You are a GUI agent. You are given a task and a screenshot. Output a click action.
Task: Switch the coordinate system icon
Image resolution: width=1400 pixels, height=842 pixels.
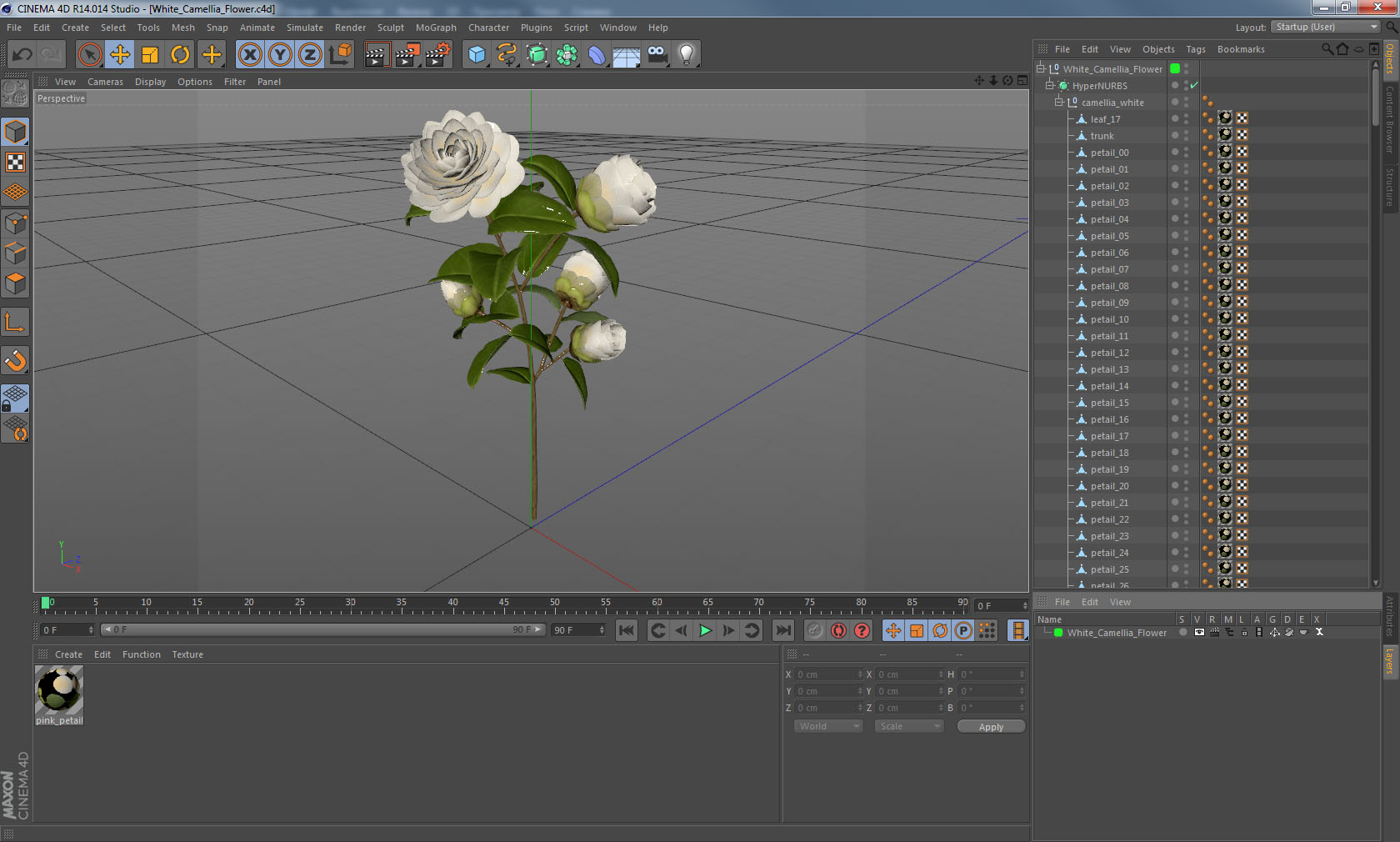[340, 55]
